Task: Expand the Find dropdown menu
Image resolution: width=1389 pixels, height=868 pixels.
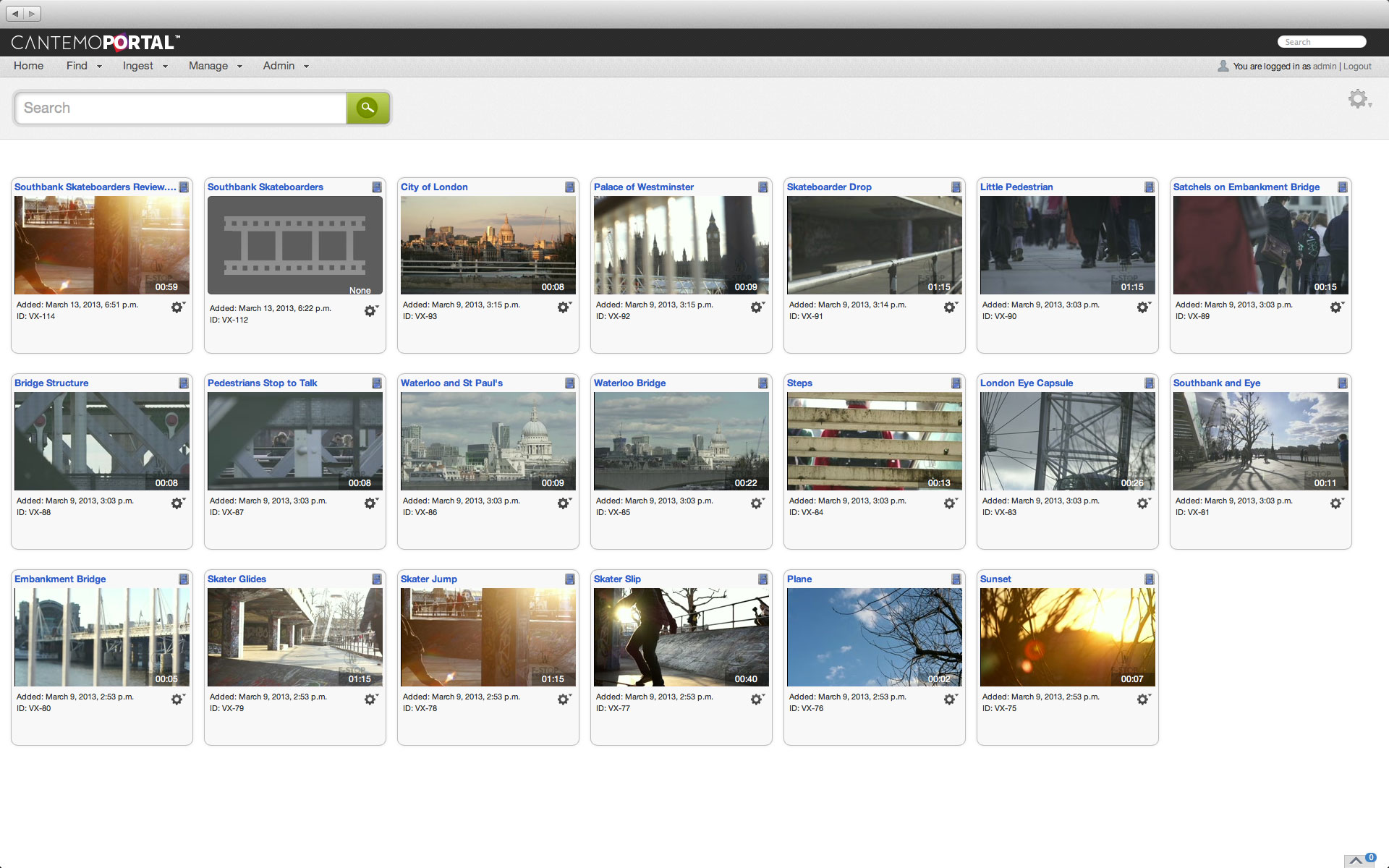Action: 84,66
